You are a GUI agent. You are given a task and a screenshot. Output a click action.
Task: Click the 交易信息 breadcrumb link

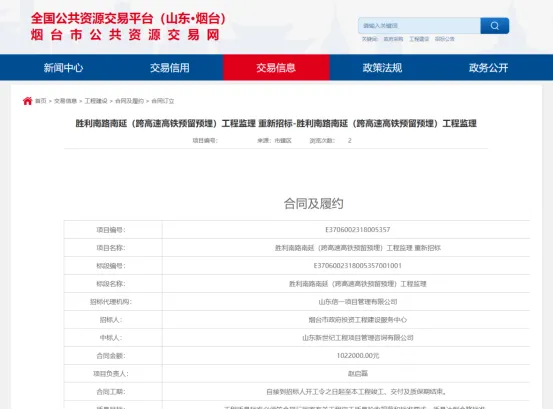pos(65,101)
